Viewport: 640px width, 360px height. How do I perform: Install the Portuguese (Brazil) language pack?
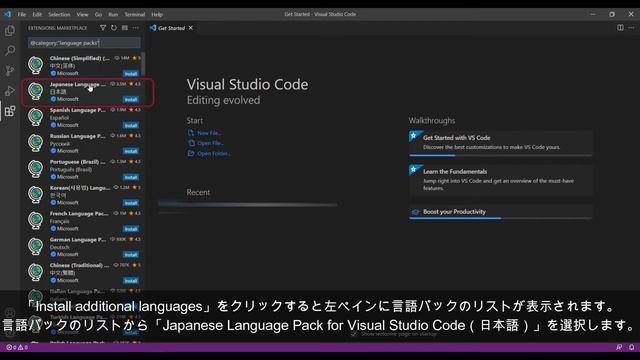pos(131,178)
